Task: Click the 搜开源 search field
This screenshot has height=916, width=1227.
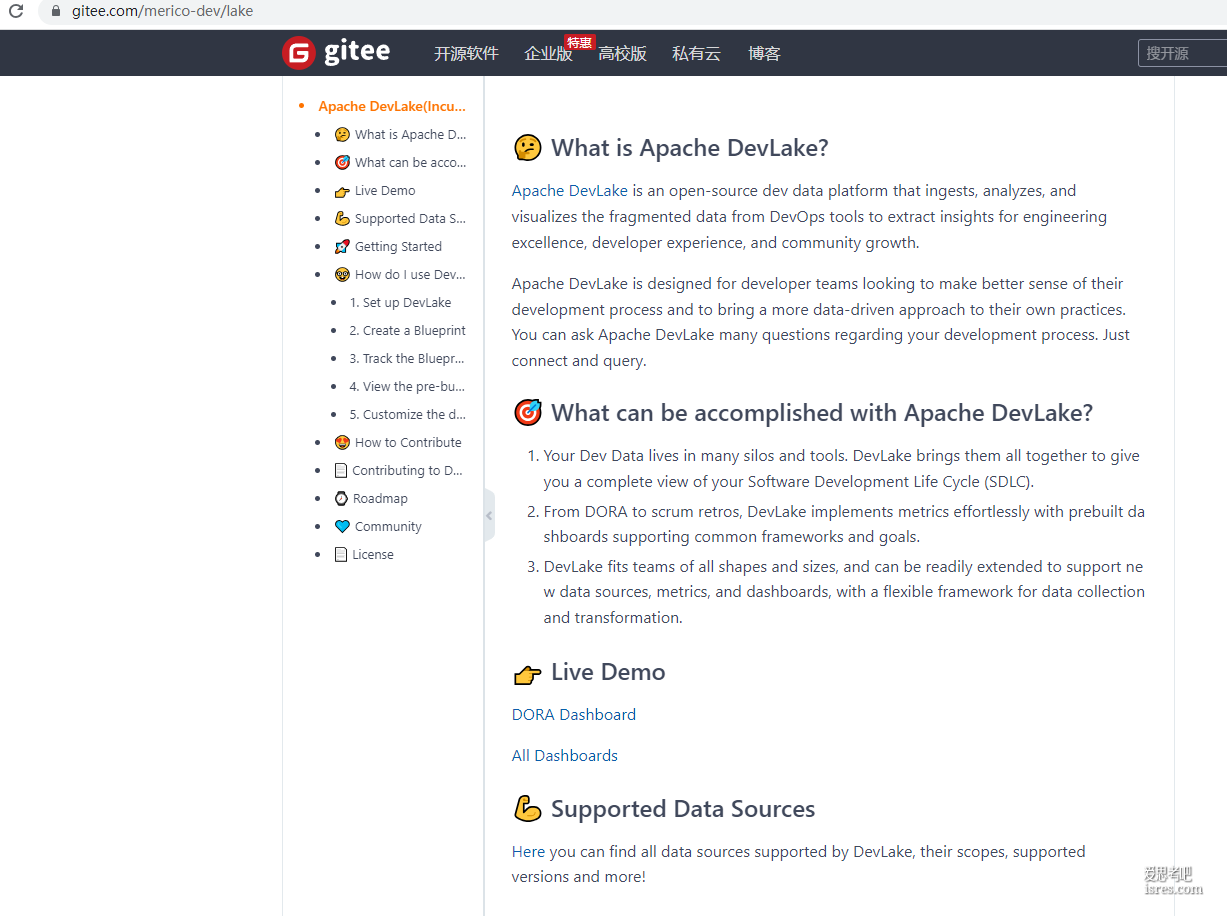Action: tap(1183, 53)
